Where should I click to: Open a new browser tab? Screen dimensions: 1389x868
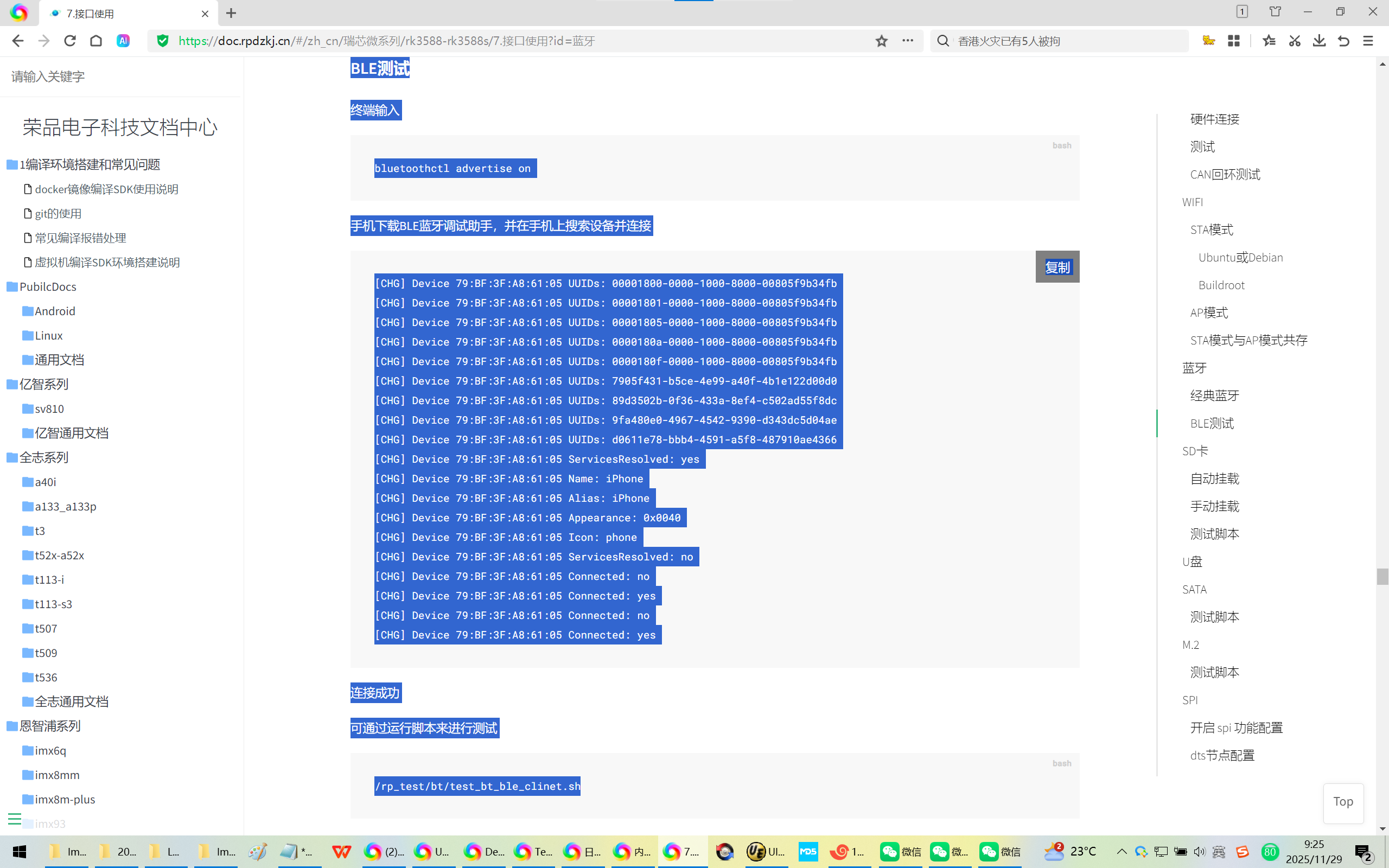[x=231, y=13]
